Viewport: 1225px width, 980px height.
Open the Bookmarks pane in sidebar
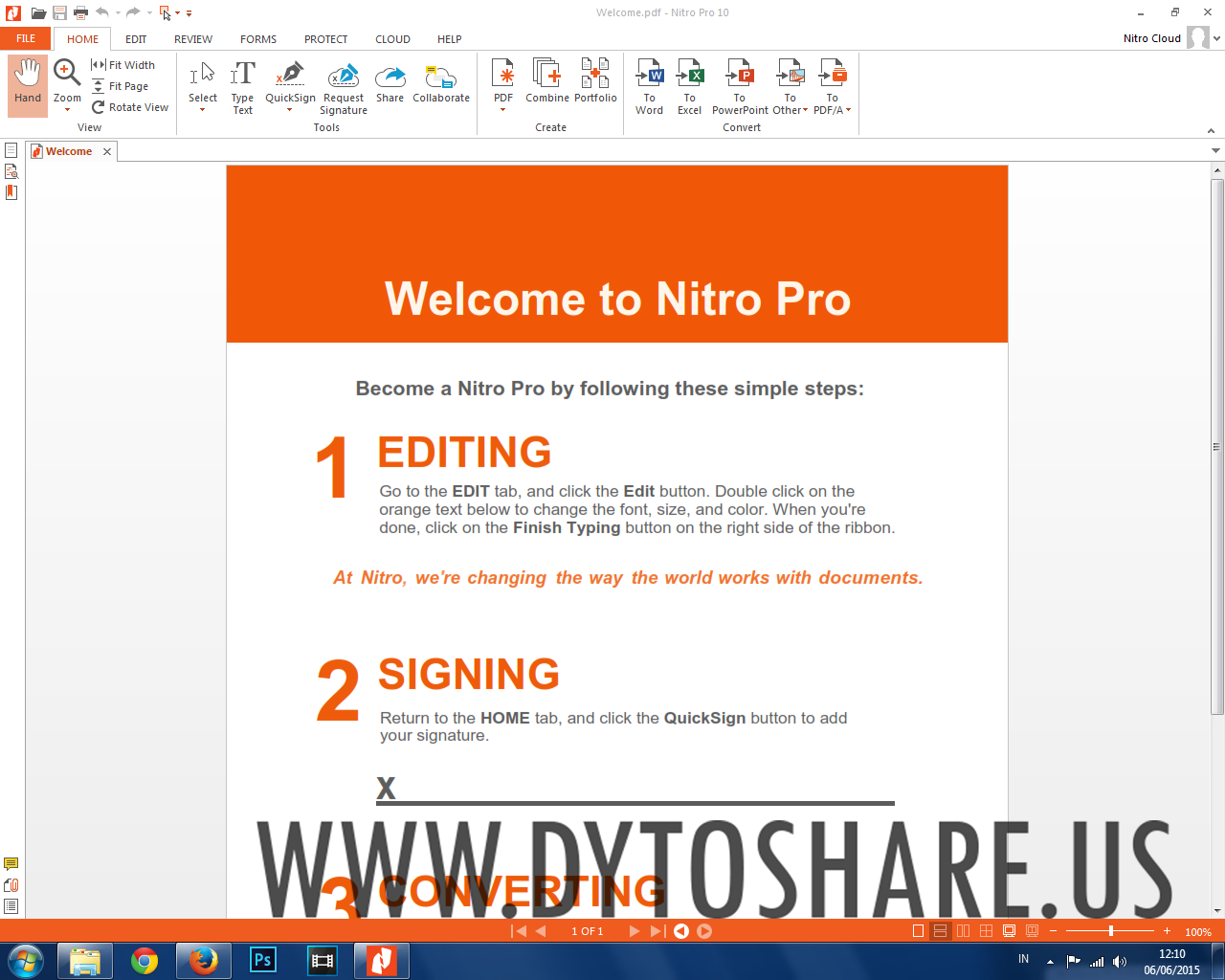point(11,192)
